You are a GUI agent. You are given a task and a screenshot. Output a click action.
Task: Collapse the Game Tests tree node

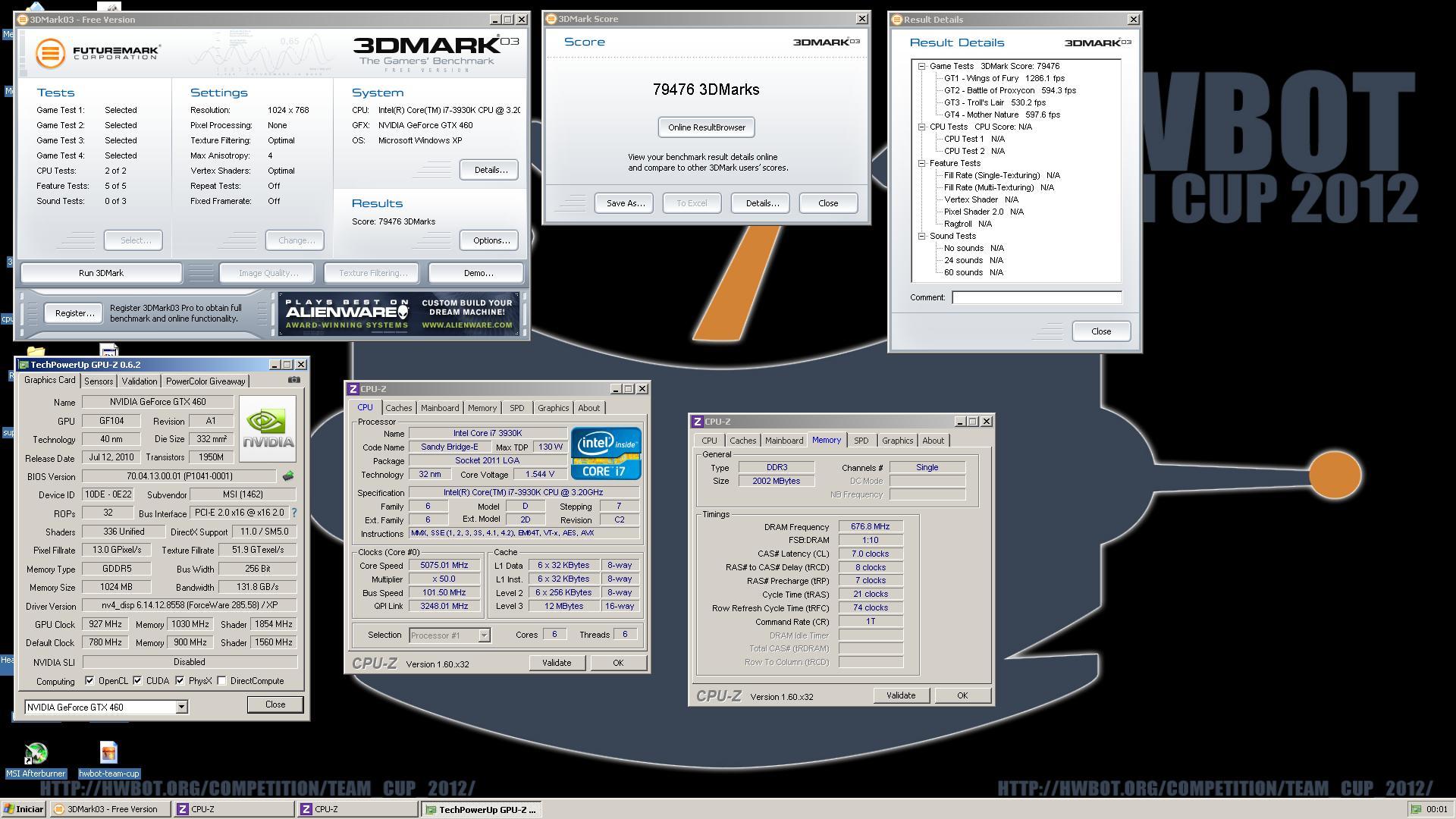pos(922,66)
